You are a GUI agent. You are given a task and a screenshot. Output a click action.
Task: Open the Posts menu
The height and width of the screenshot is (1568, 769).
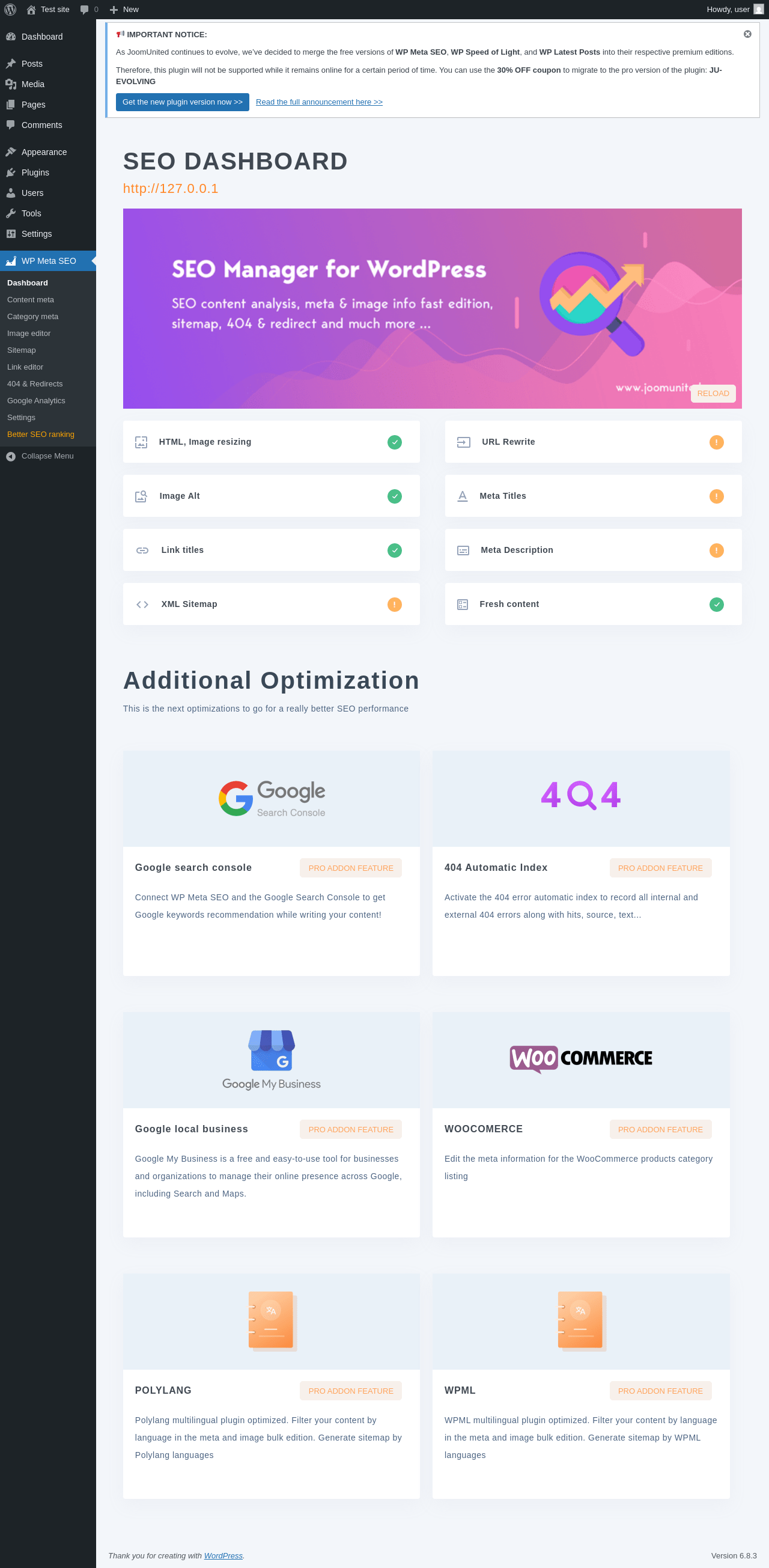48,64
